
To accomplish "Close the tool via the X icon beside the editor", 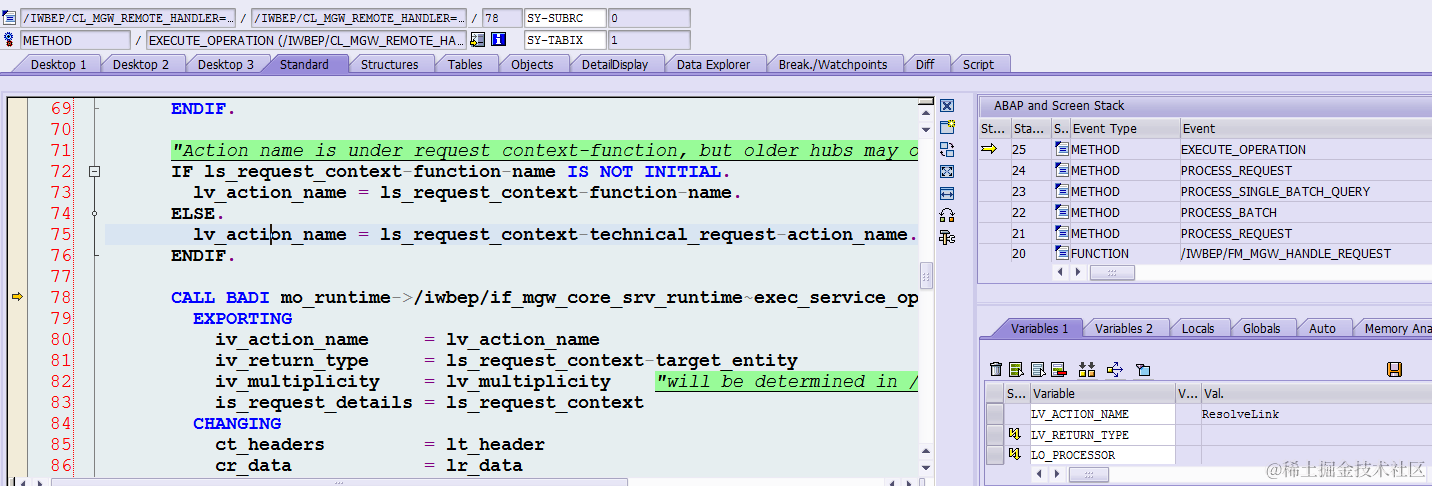I will coord(947,106).
